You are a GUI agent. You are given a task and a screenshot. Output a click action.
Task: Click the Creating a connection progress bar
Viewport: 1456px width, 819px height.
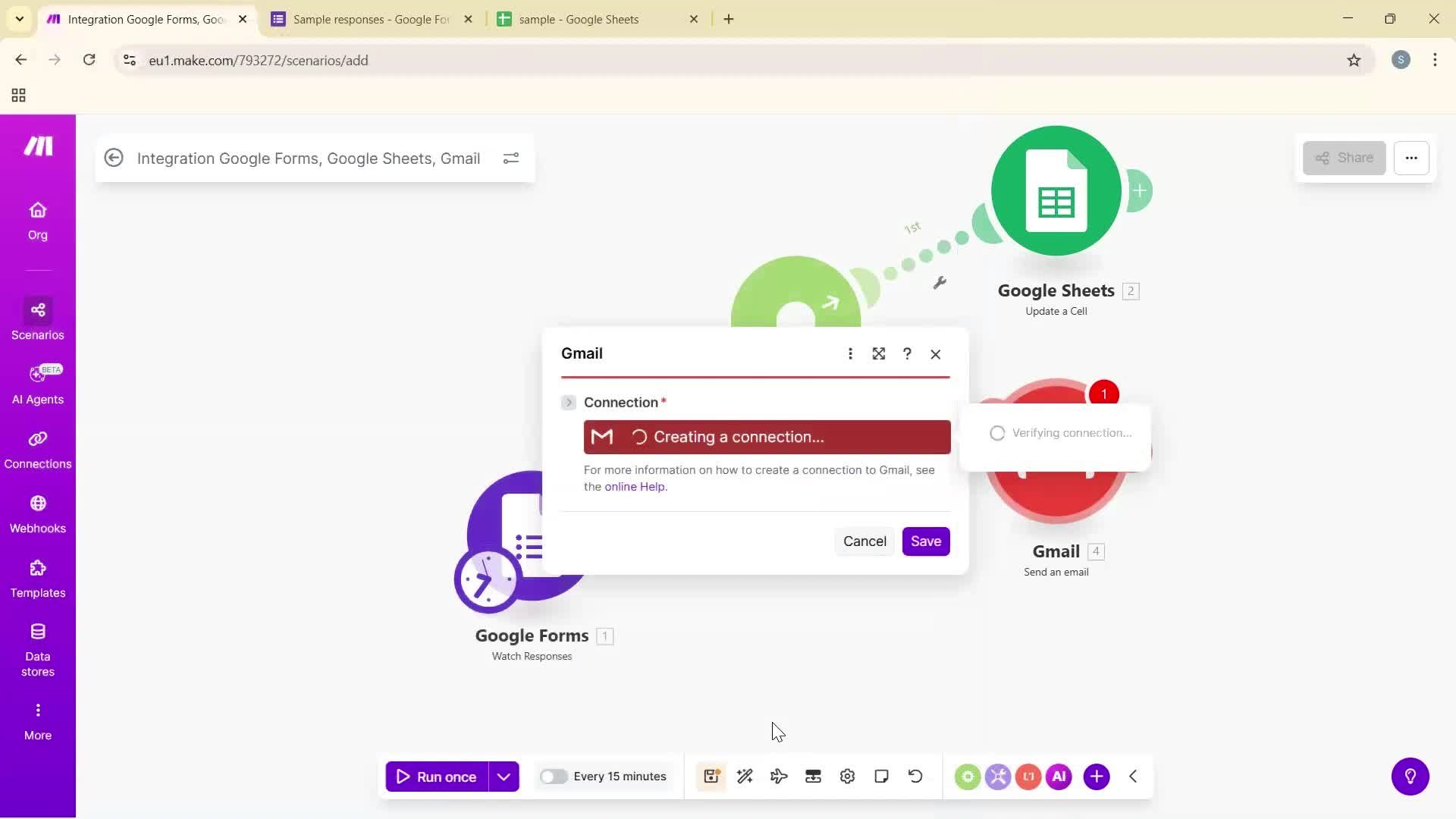coord(766,437)
